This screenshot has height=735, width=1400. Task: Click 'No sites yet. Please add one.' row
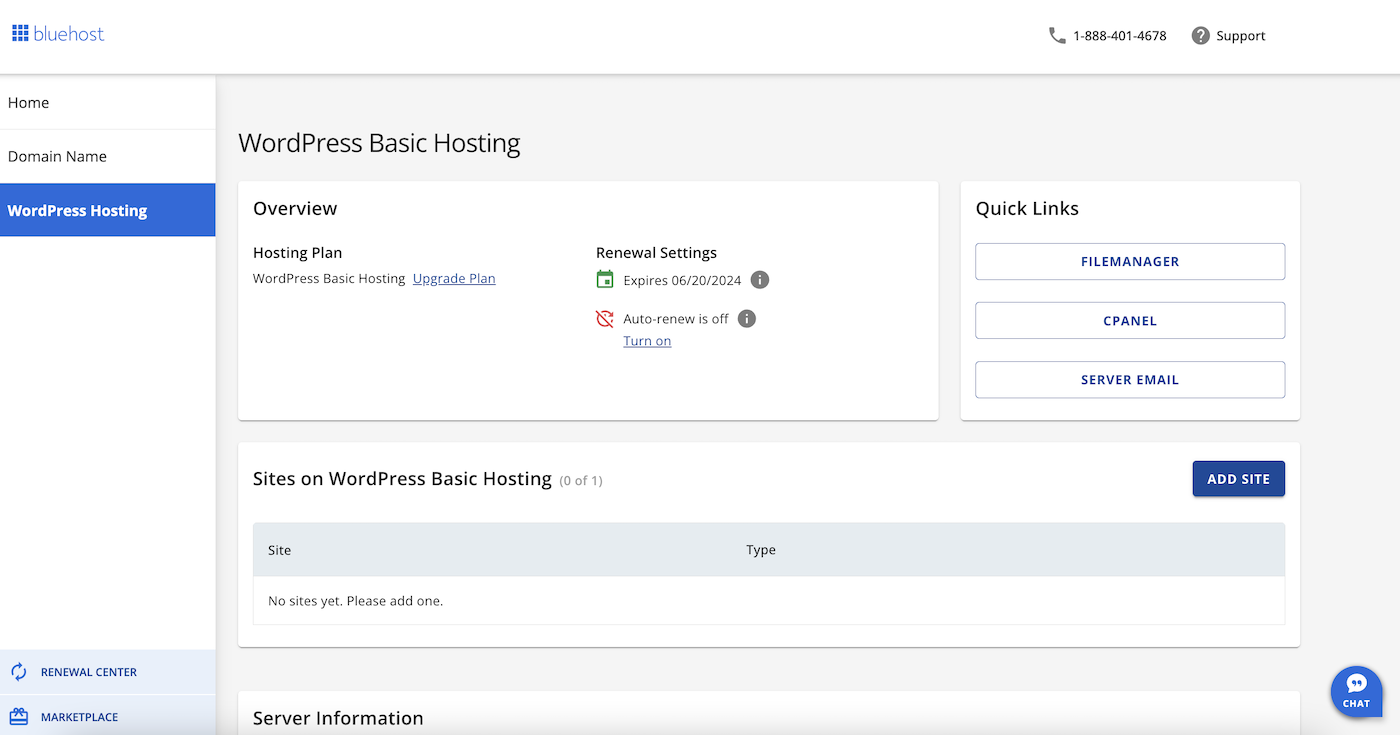point(769,601)
